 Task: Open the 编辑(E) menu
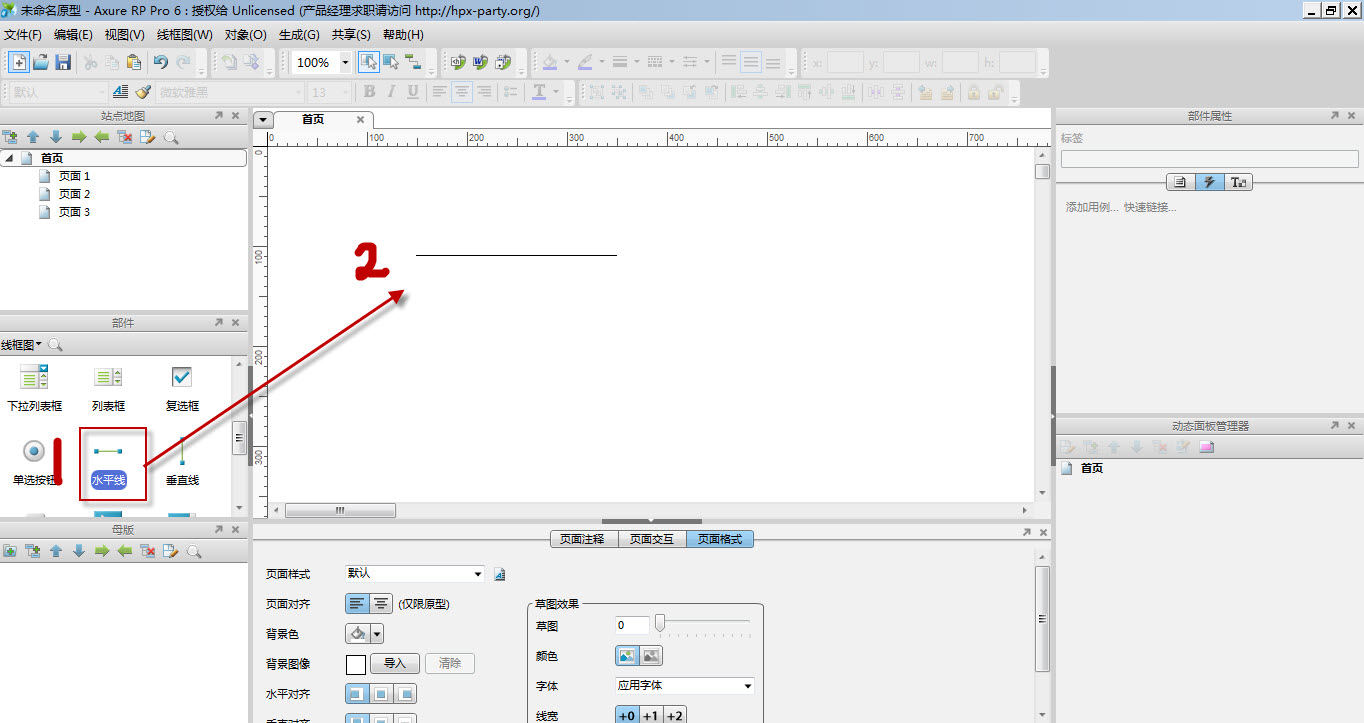(73, 34)
